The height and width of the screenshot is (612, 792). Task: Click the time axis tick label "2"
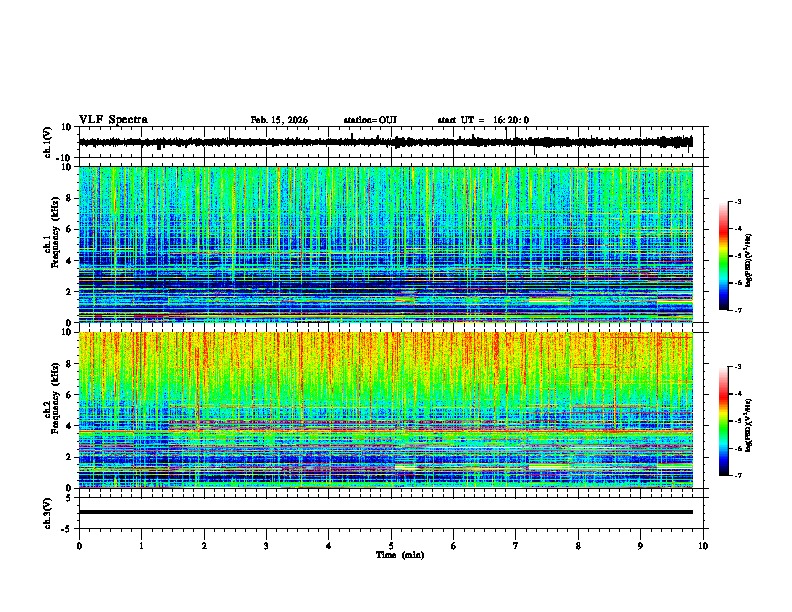[204, 546]
